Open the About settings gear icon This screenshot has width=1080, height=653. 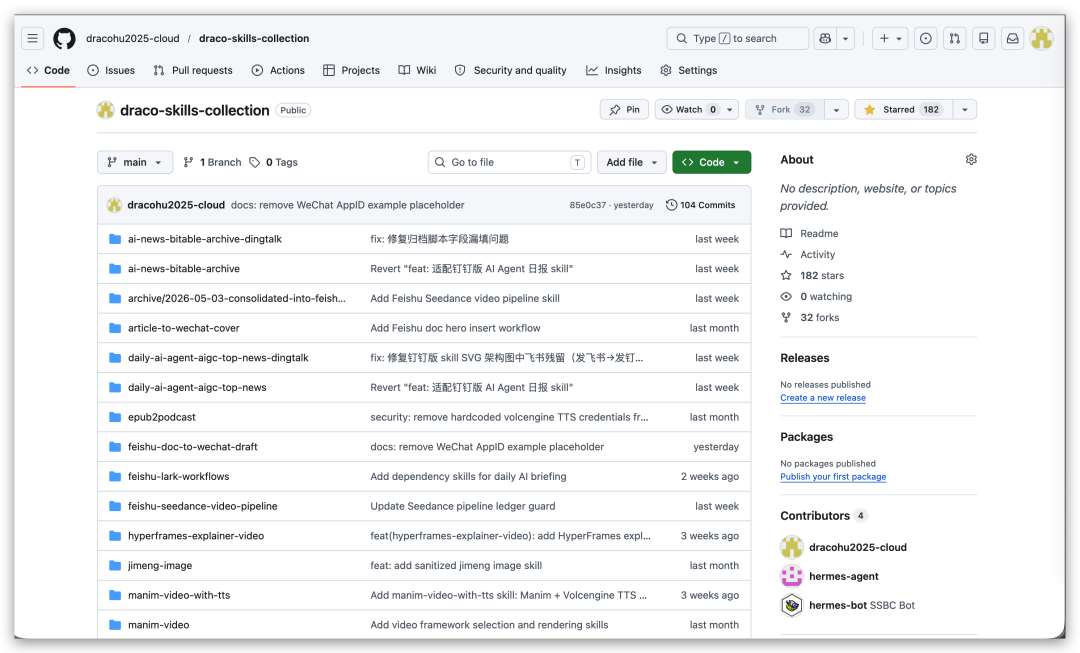pos(970,159)
